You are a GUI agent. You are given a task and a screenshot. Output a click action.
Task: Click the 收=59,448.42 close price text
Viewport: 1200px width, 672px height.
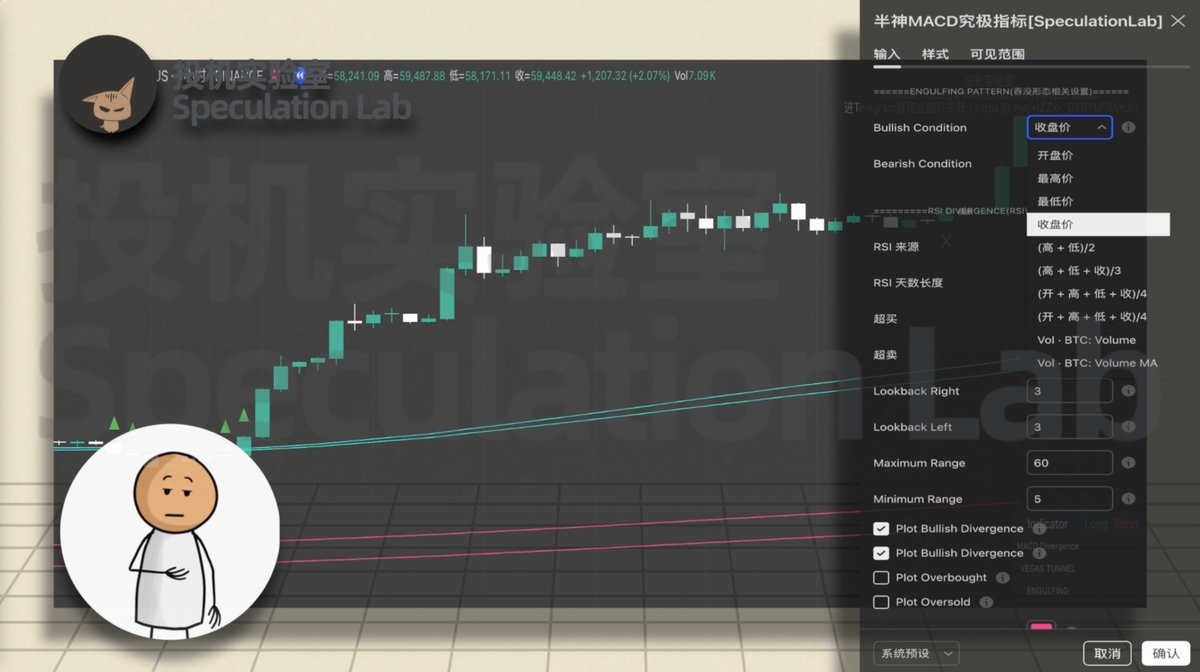(x=546, y=75)
